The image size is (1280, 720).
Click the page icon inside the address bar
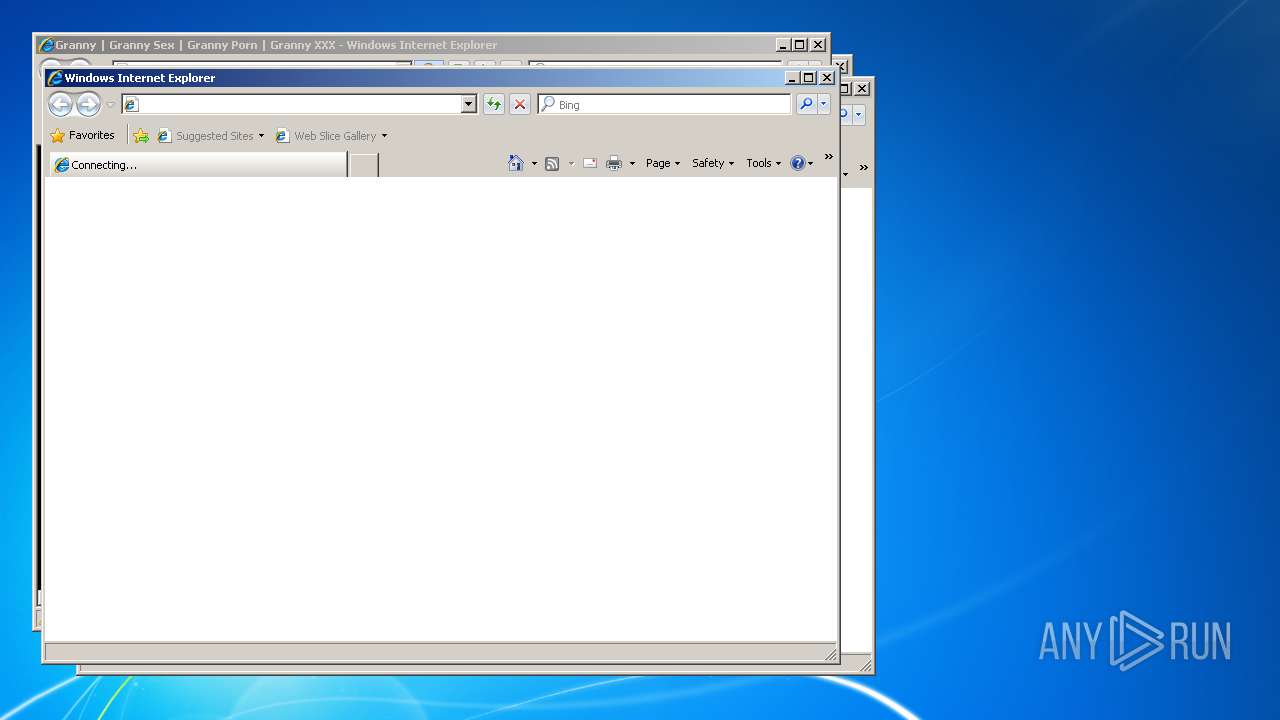(x=131, y=104)
